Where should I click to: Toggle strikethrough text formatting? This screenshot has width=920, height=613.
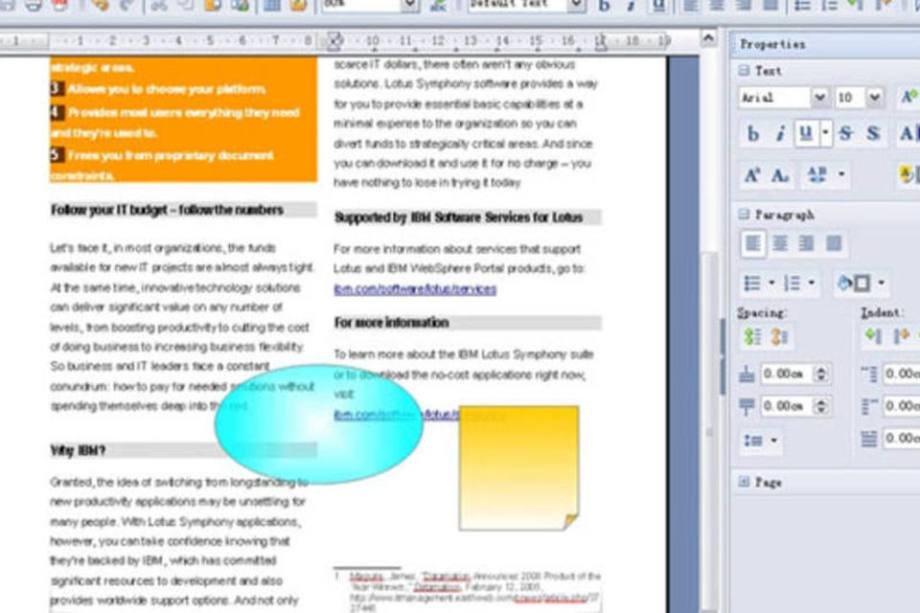[x=845, y=134]
